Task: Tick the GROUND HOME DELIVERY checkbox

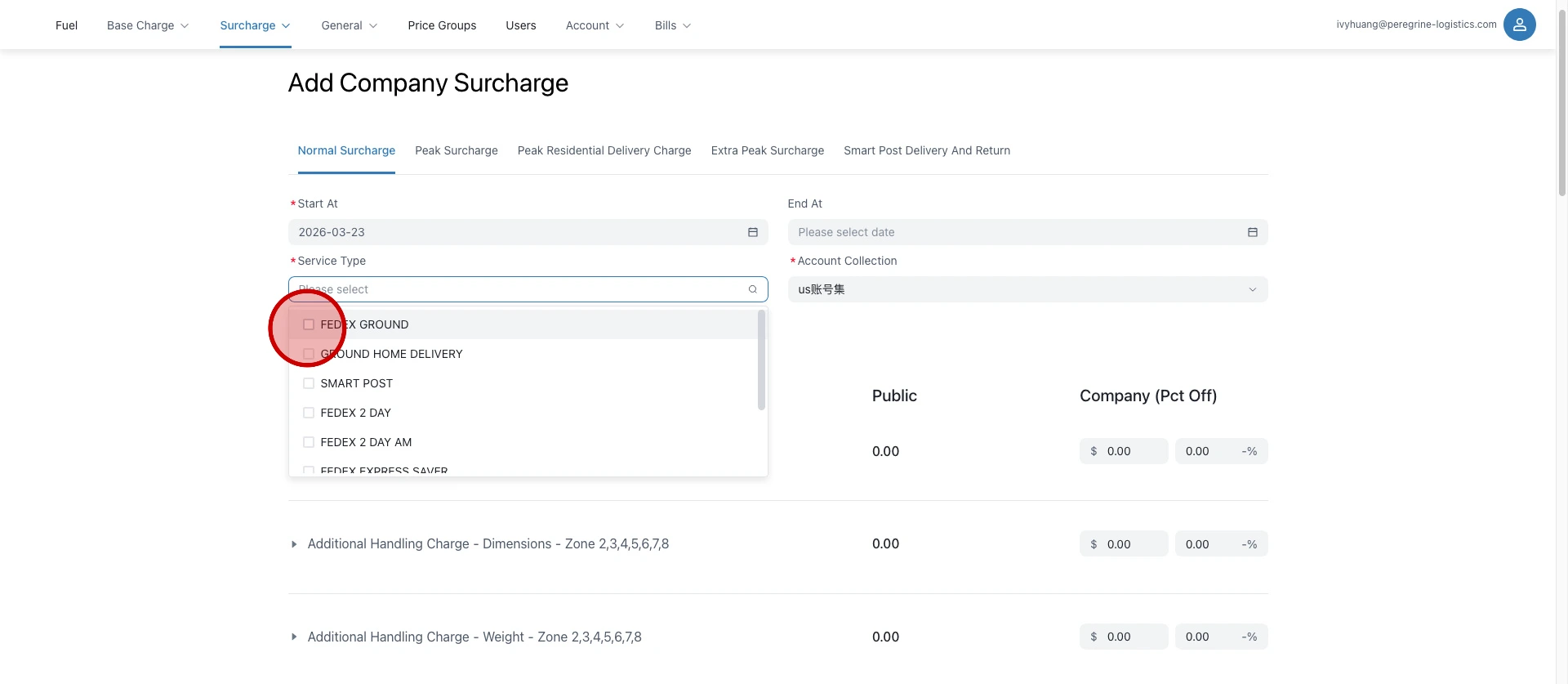Action: point(309,354)
